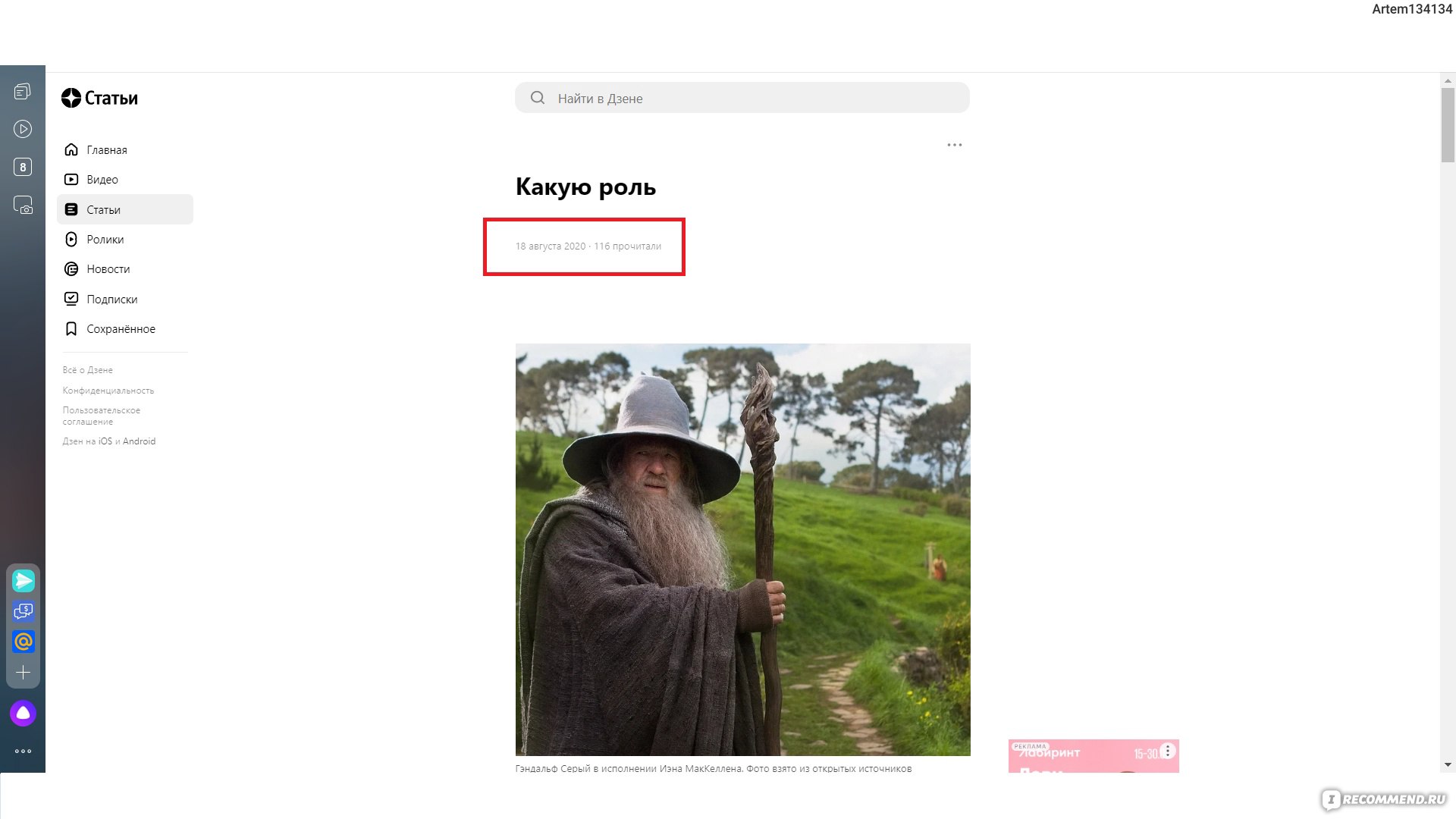Open the Пользовательское соглашение link
The image size is (1456, 819).
pyautogui.click(x=102, y=416)
